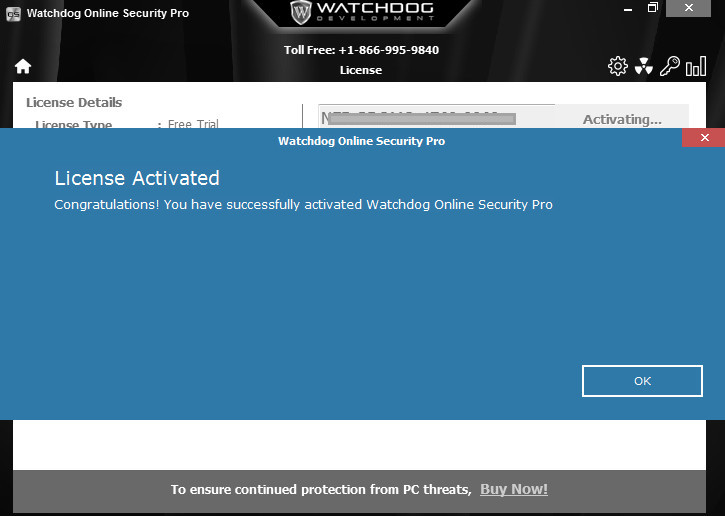This screenshot has width=725, height=516.
Task: Click the continued protection footer message
Action: [x=321, y=489]
